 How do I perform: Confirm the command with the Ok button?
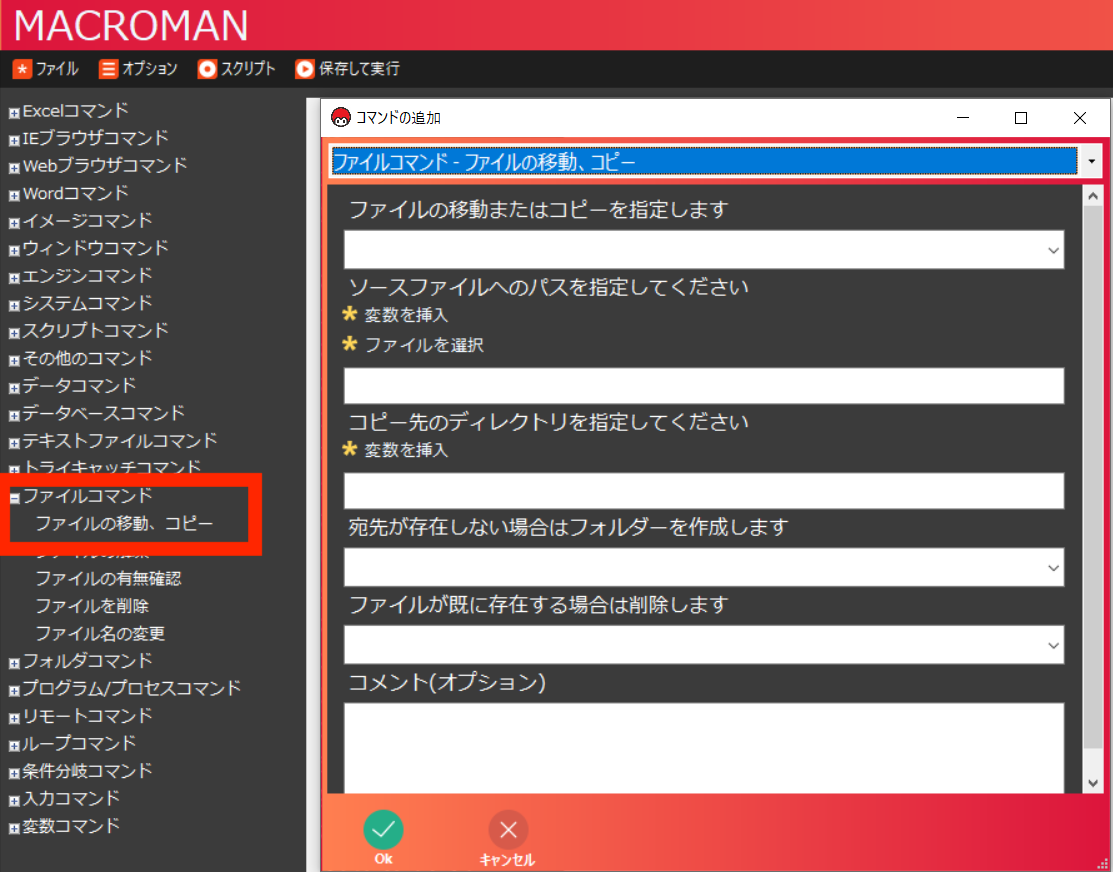tap(383, 838)
